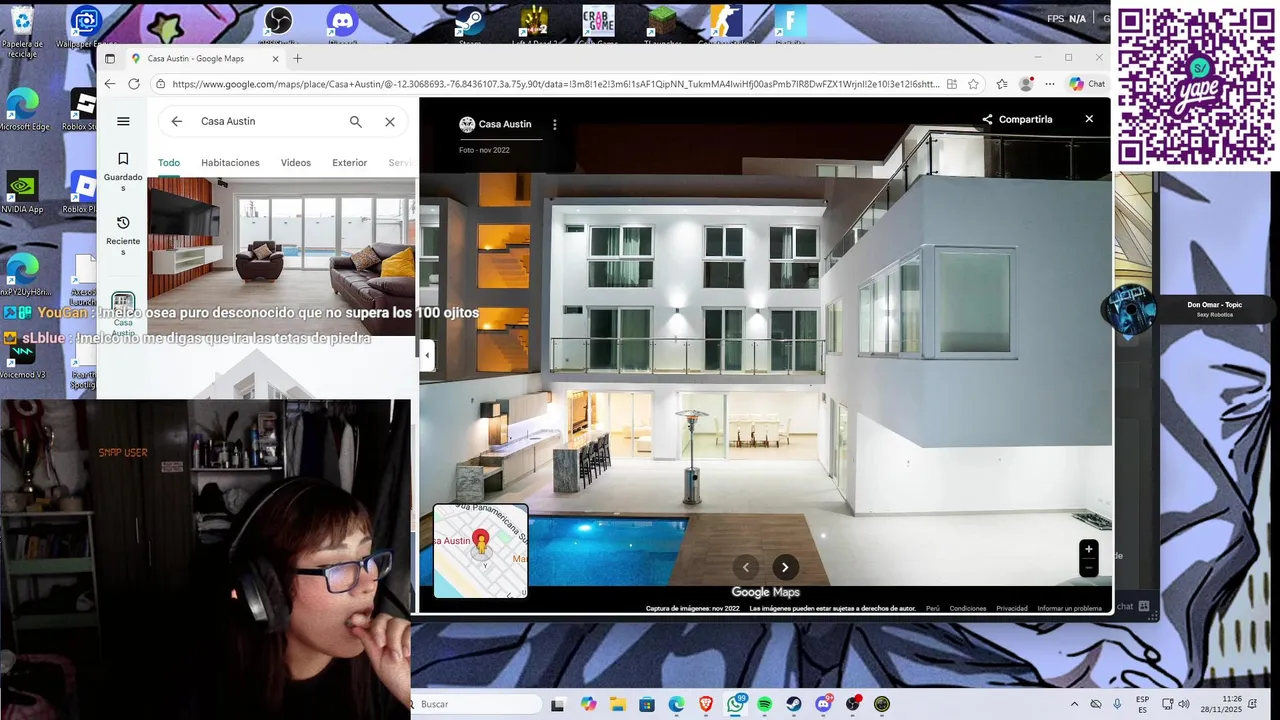This screenshot has height=720, width=1280.
Task: Click the Perú footer link
Action: pos(933,608)
